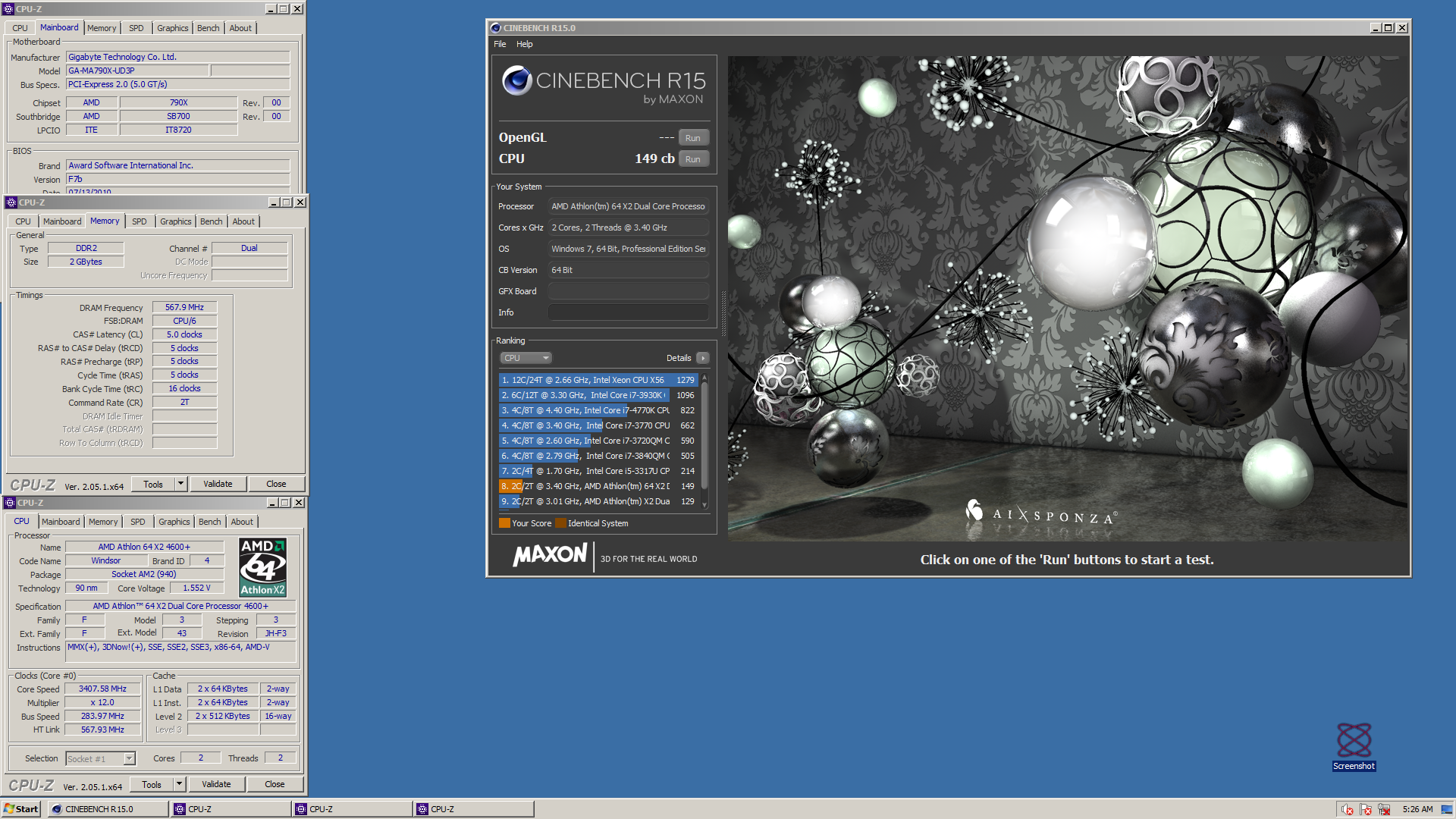This screenshot has height=819, width=1456.
Task: Open the File menu in Cinebench
Action: pos(500,44)
